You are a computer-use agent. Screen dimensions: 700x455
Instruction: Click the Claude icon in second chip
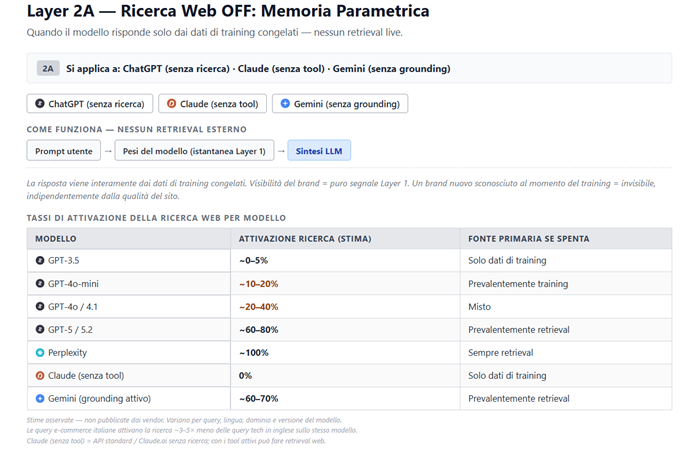[171, 104]
